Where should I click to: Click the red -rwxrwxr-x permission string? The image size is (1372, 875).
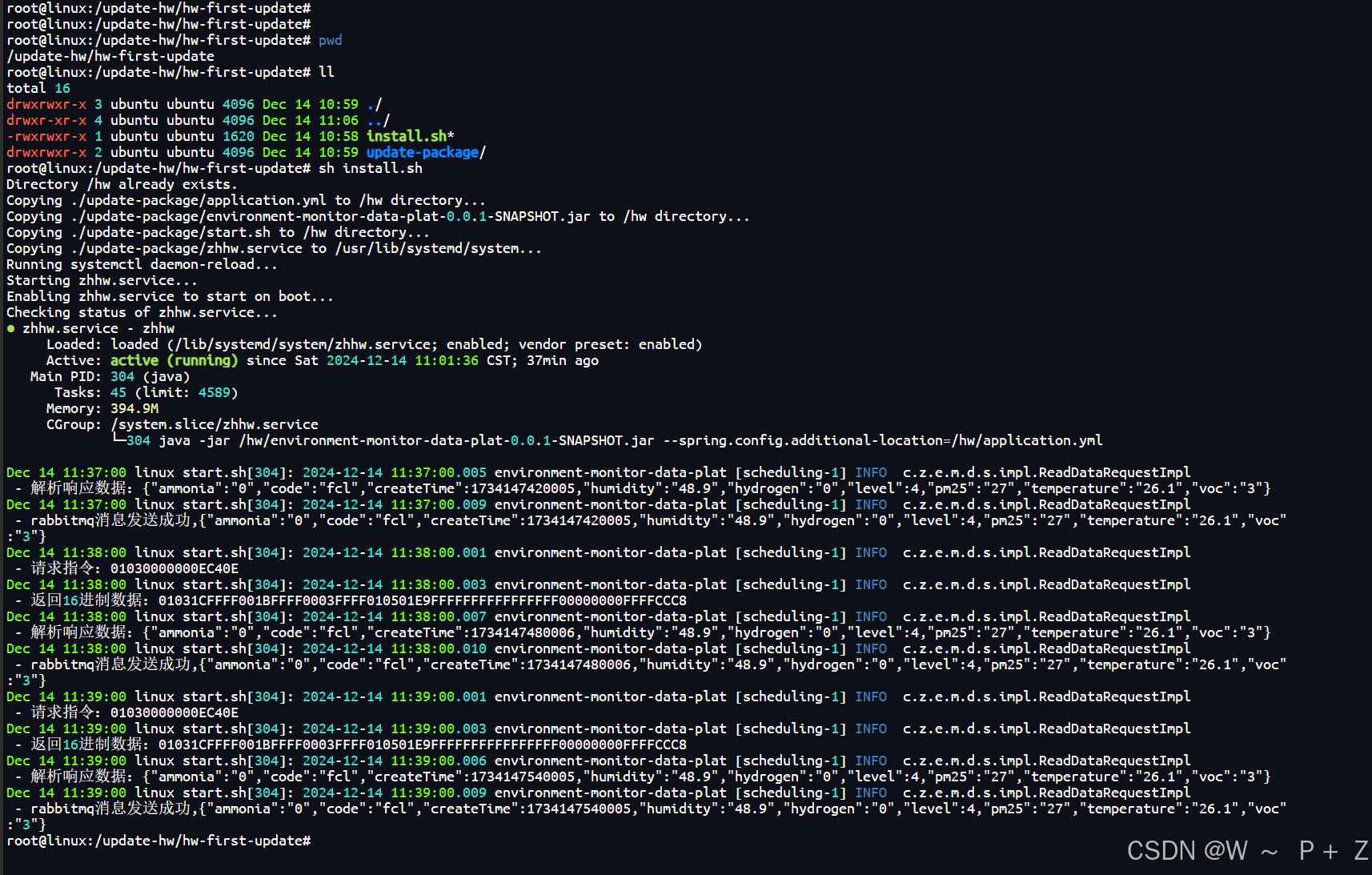(x=46, y=135)
